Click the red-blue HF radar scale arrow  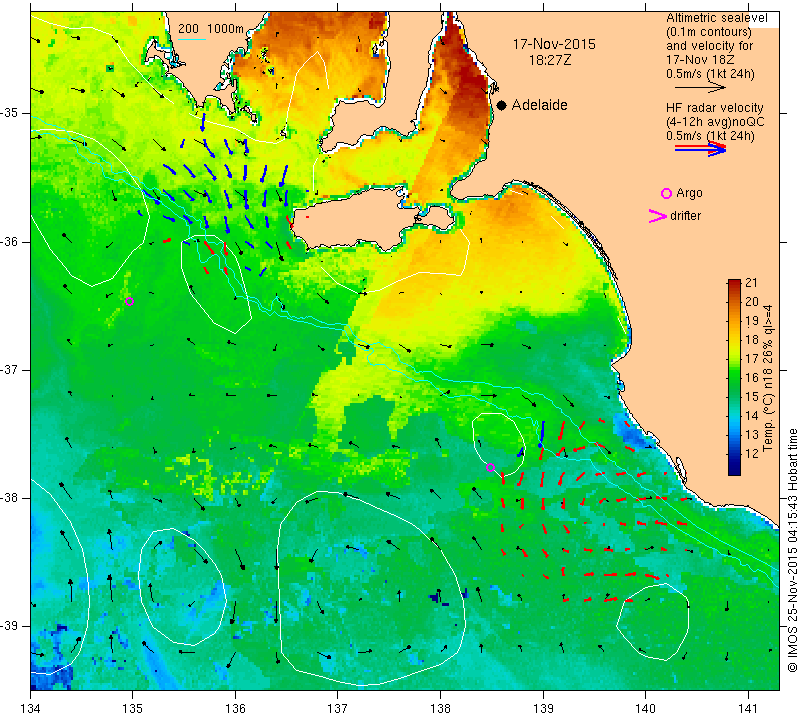pyautogui.click(x=701, y=149)
